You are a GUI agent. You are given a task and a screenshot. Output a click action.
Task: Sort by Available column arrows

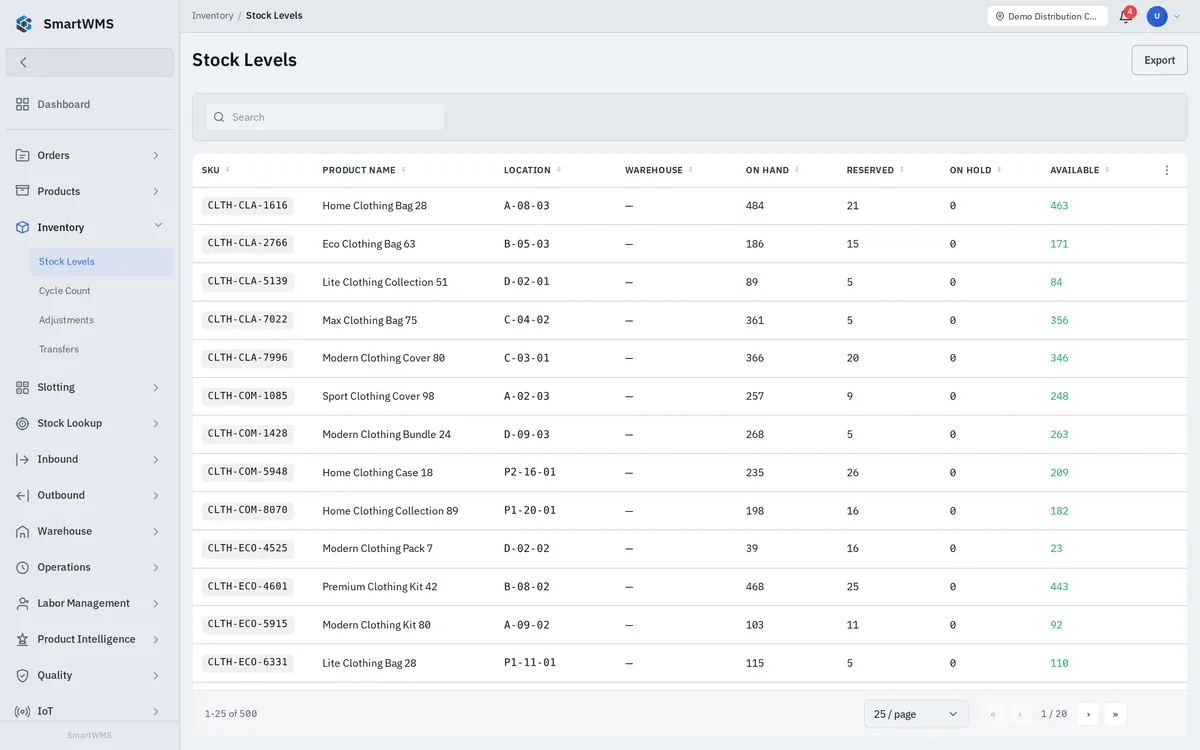1107,170
